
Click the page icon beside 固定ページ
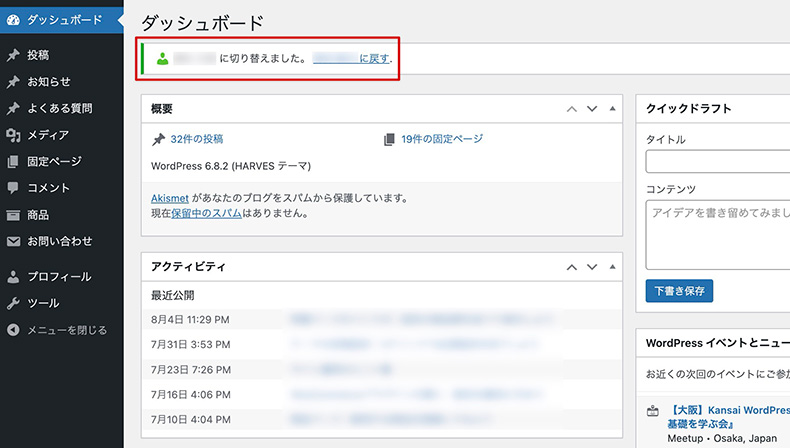click(13, 161)
